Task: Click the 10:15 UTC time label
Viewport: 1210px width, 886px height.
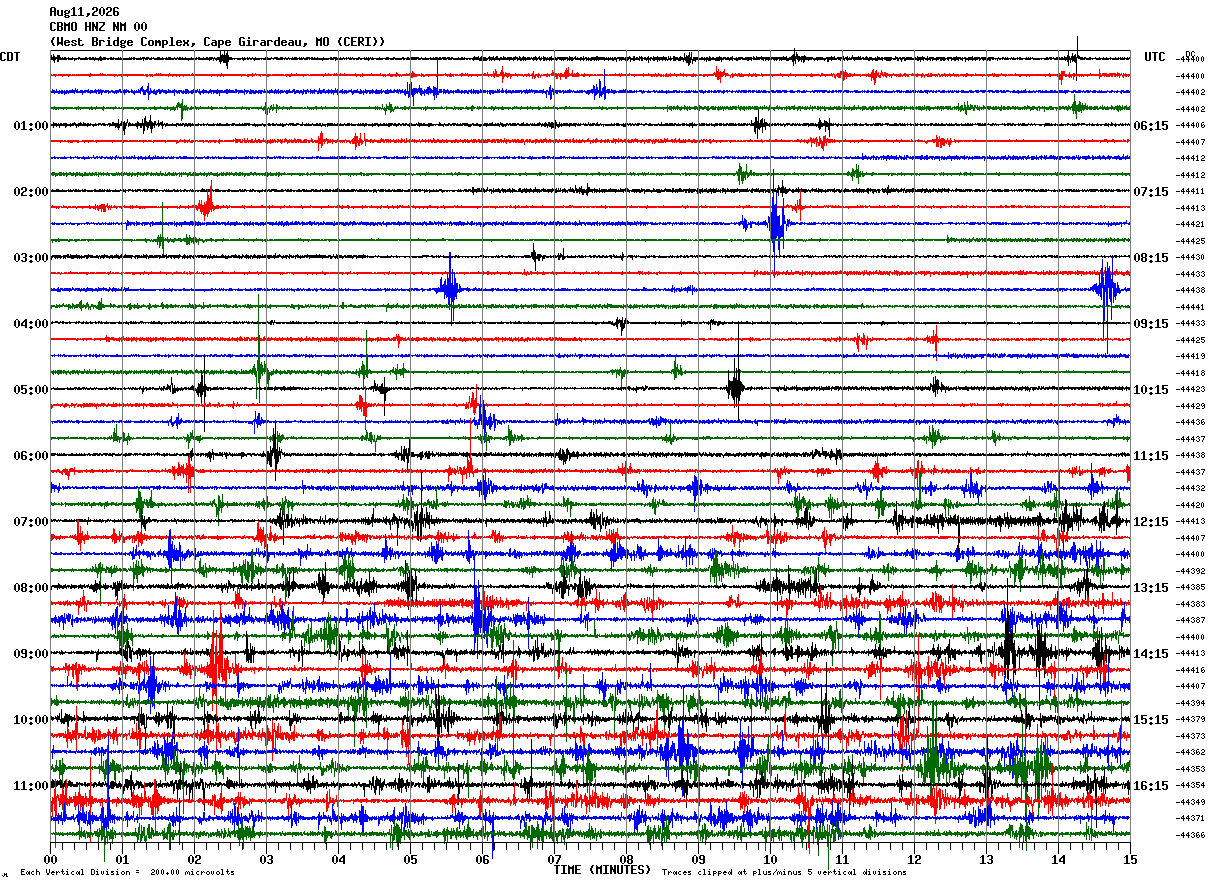Action: point(1151,390)
